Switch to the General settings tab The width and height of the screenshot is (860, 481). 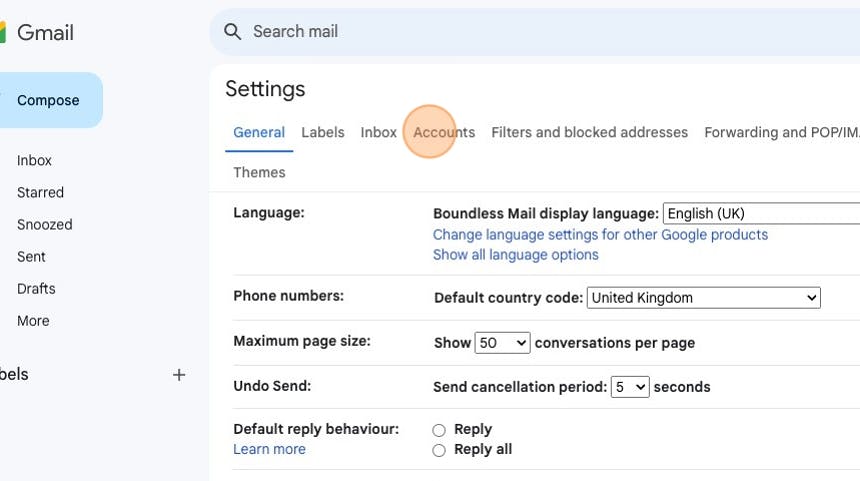259,133
